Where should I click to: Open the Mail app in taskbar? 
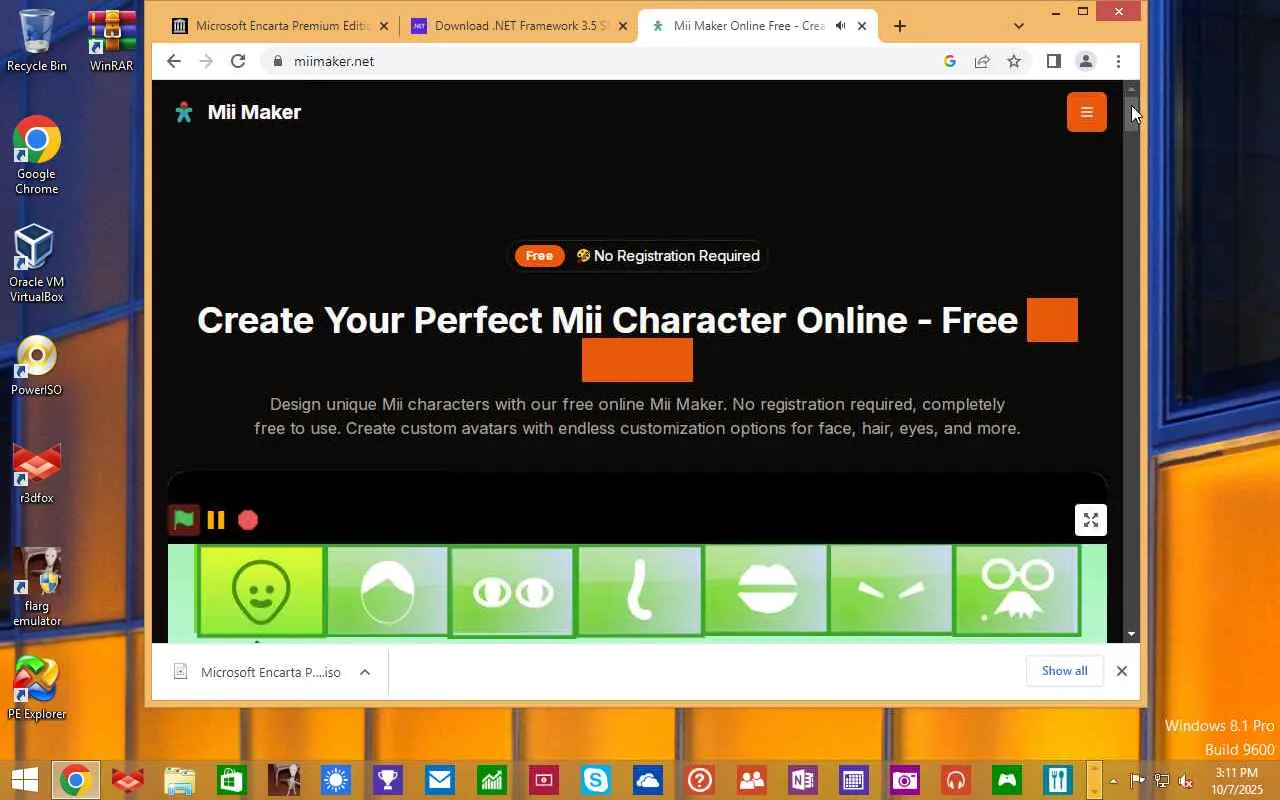click(439, 780)
